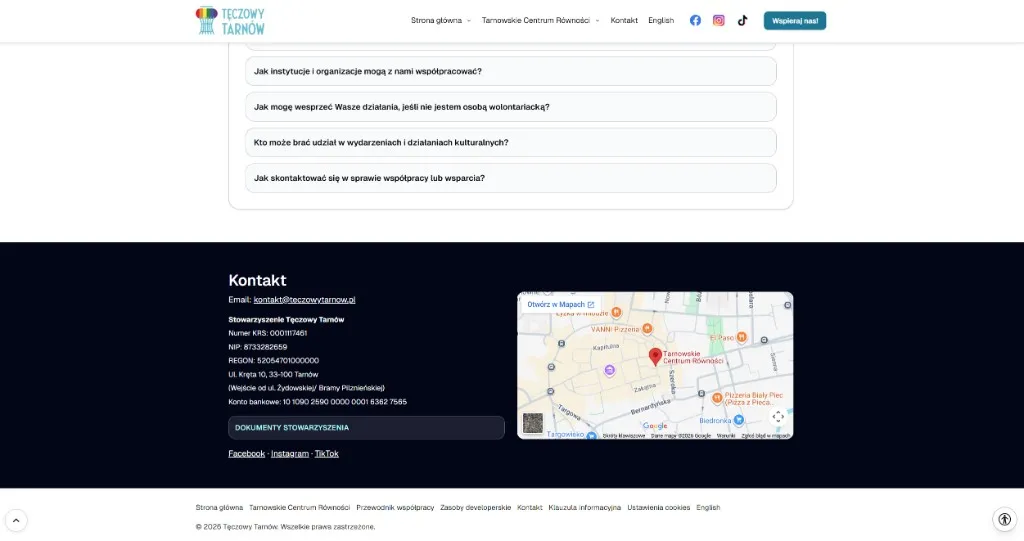Switch to English via the footer link

coord(708,508)
